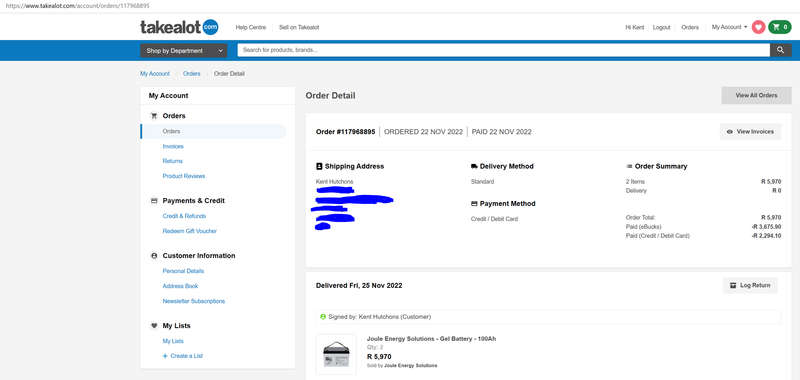The height and width of the screenshot is (380, 800).
Task: Click the Log Return button
Action: tap(750, 286)
